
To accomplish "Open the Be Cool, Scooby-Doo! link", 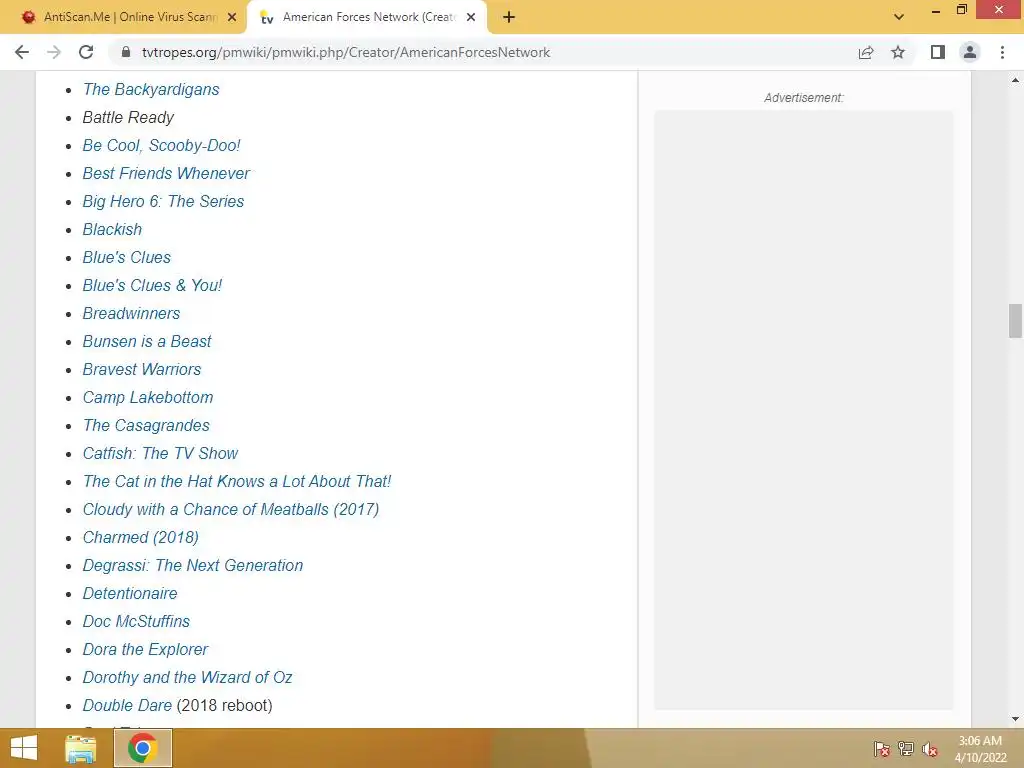I will (161, 146).
